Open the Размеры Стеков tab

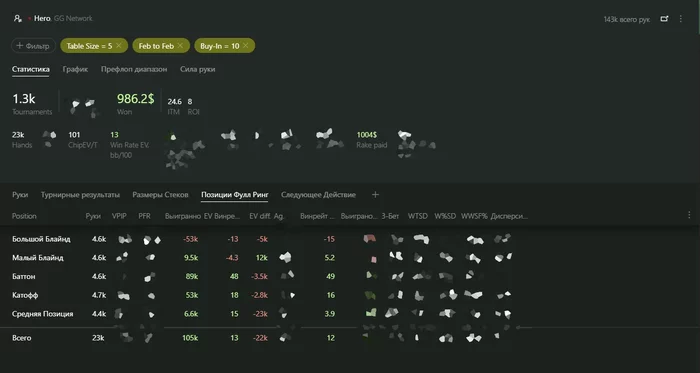(x=160, y=195)
